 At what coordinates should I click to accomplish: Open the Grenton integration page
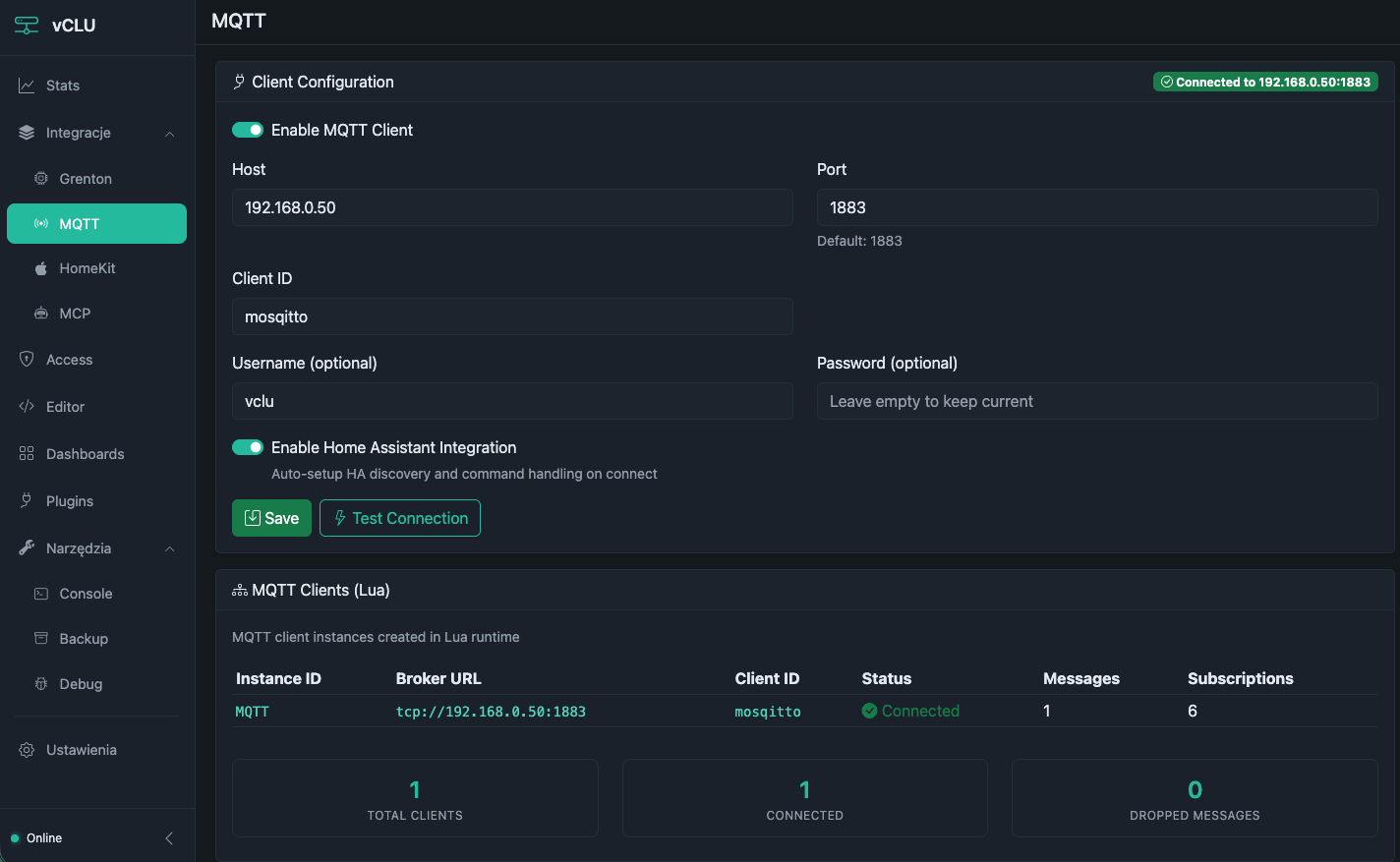point(97,179)
